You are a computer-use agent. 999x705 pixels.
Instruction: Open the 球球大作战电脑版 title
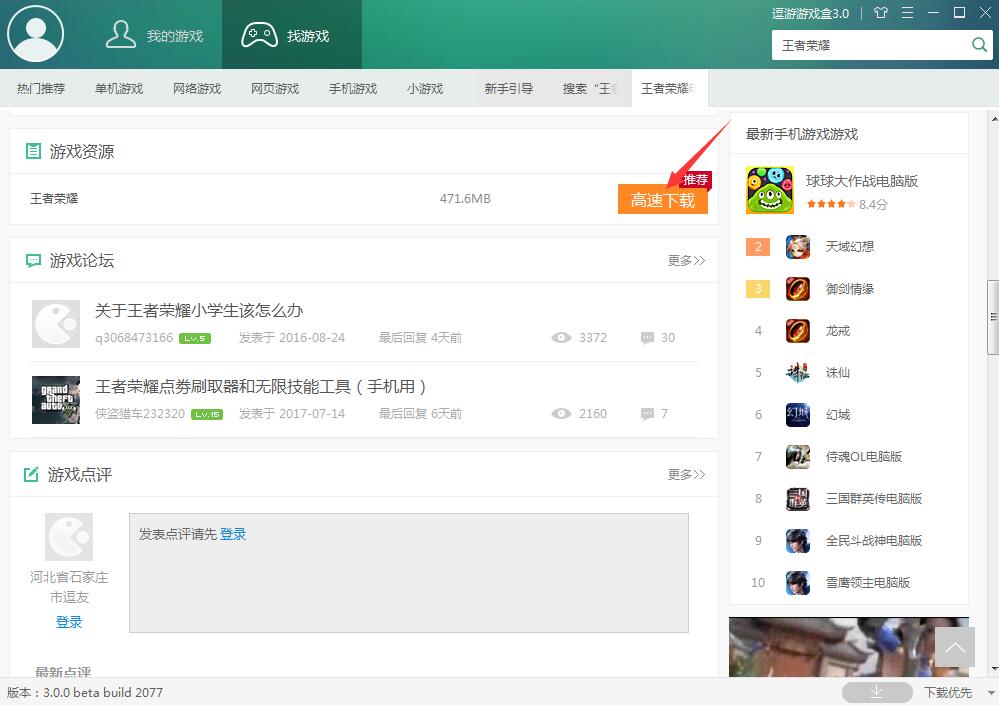tap(862, 181)
